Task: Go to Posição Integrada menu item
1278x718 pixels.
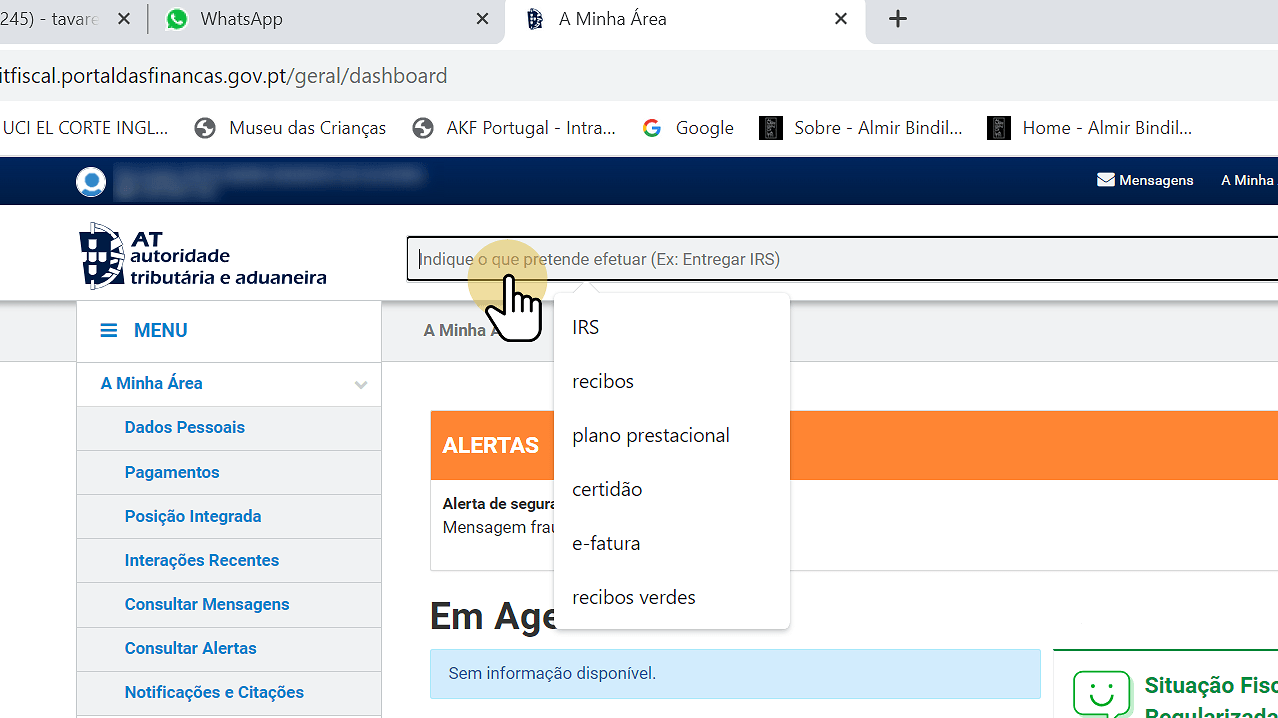Action: pos(193,516)
